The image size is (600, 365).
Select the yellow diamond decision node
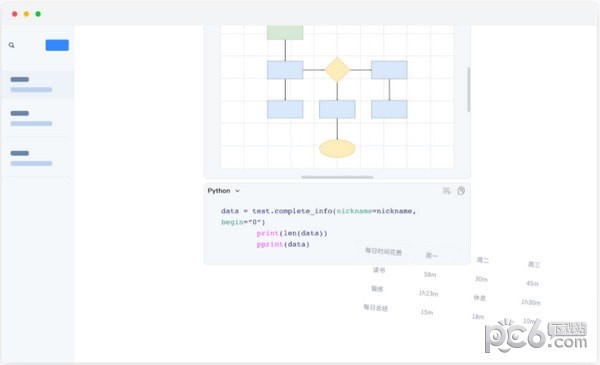[x=337, y=70]
